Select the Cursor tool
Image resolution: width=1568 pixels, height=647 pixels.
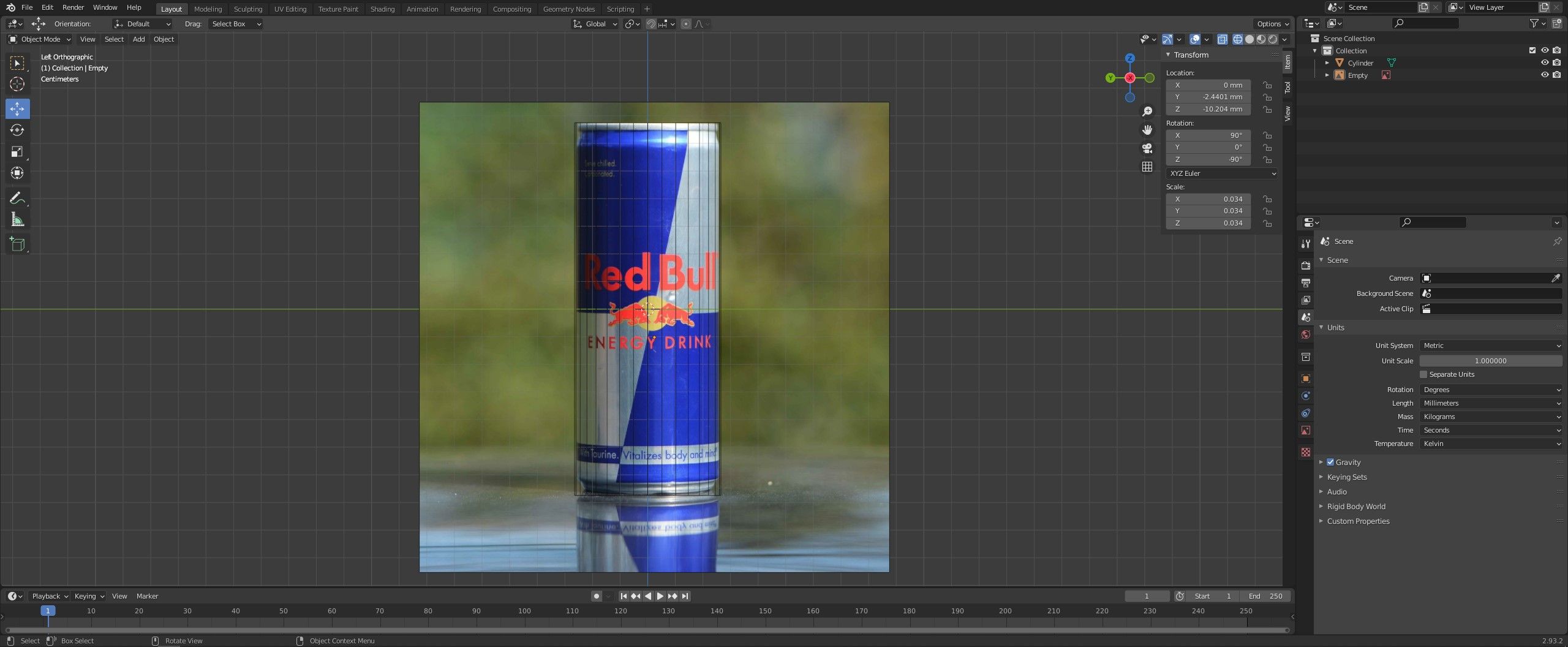[x=17, y=84]
